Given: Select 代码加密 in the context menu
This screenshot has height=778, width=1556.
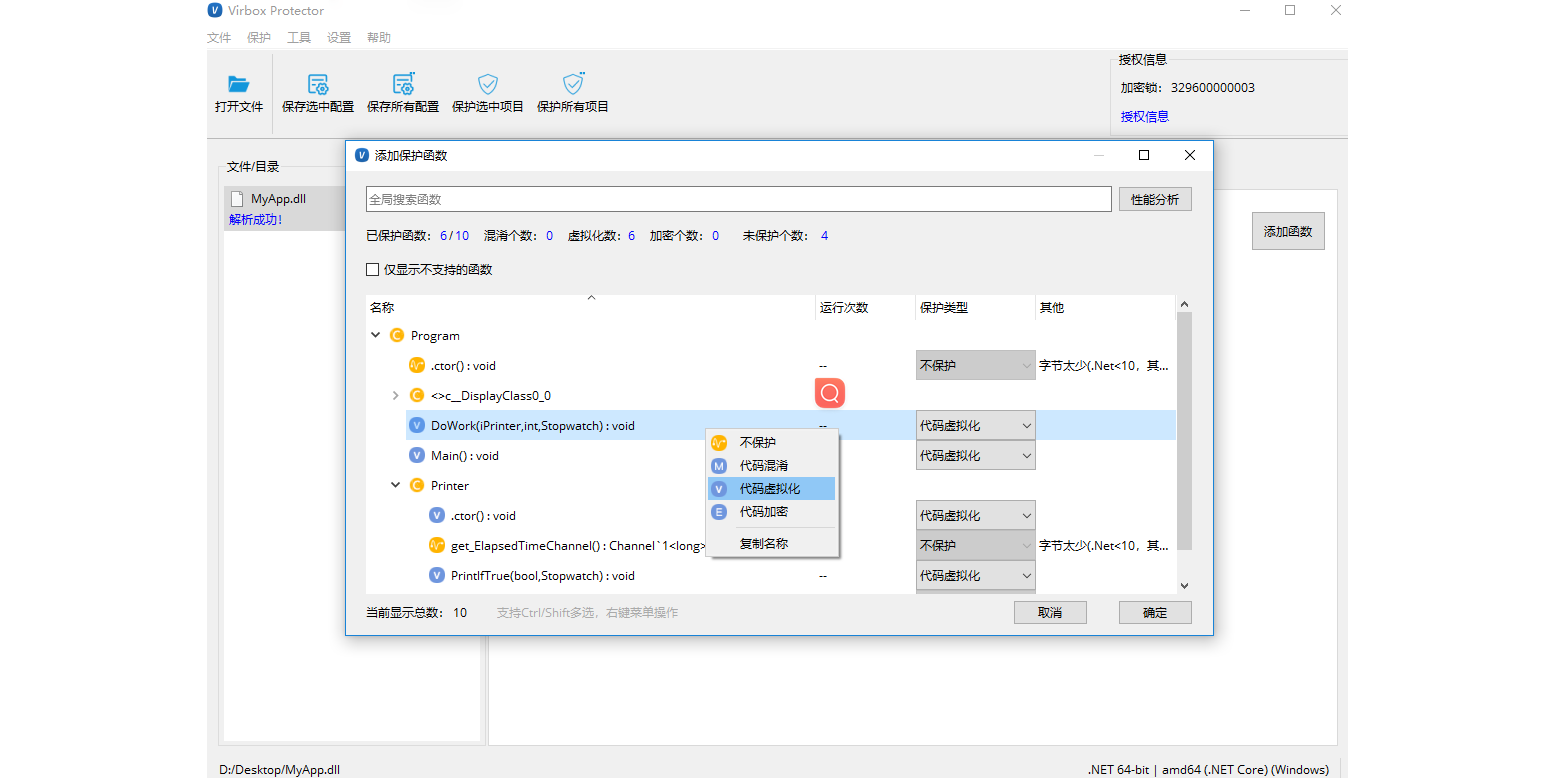Looking at the screenshot, I should click(x=764, y=512).
